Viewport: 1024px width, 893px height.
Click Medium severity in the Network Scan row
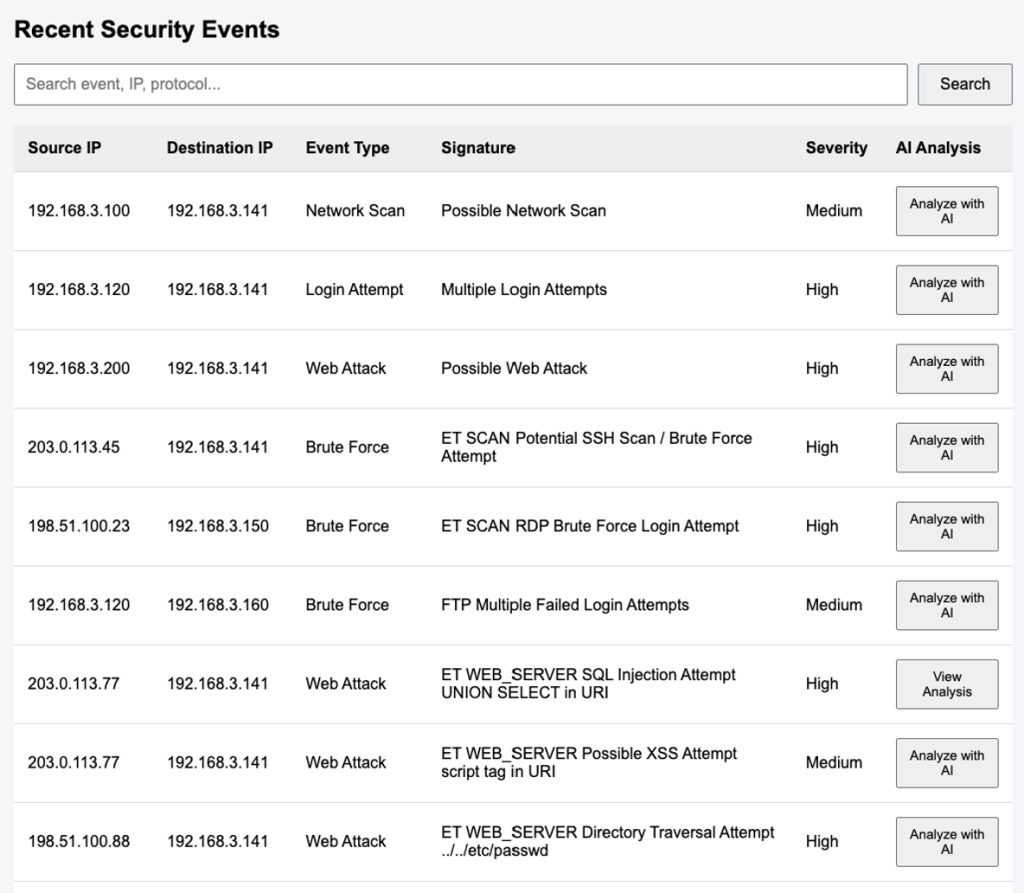pyautogui.click(x=834, y=210)
